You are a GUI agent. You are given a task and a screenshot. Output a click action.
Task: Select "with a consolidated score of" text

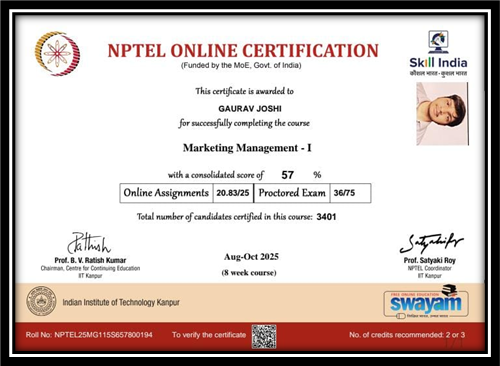[x=215, y=175]
